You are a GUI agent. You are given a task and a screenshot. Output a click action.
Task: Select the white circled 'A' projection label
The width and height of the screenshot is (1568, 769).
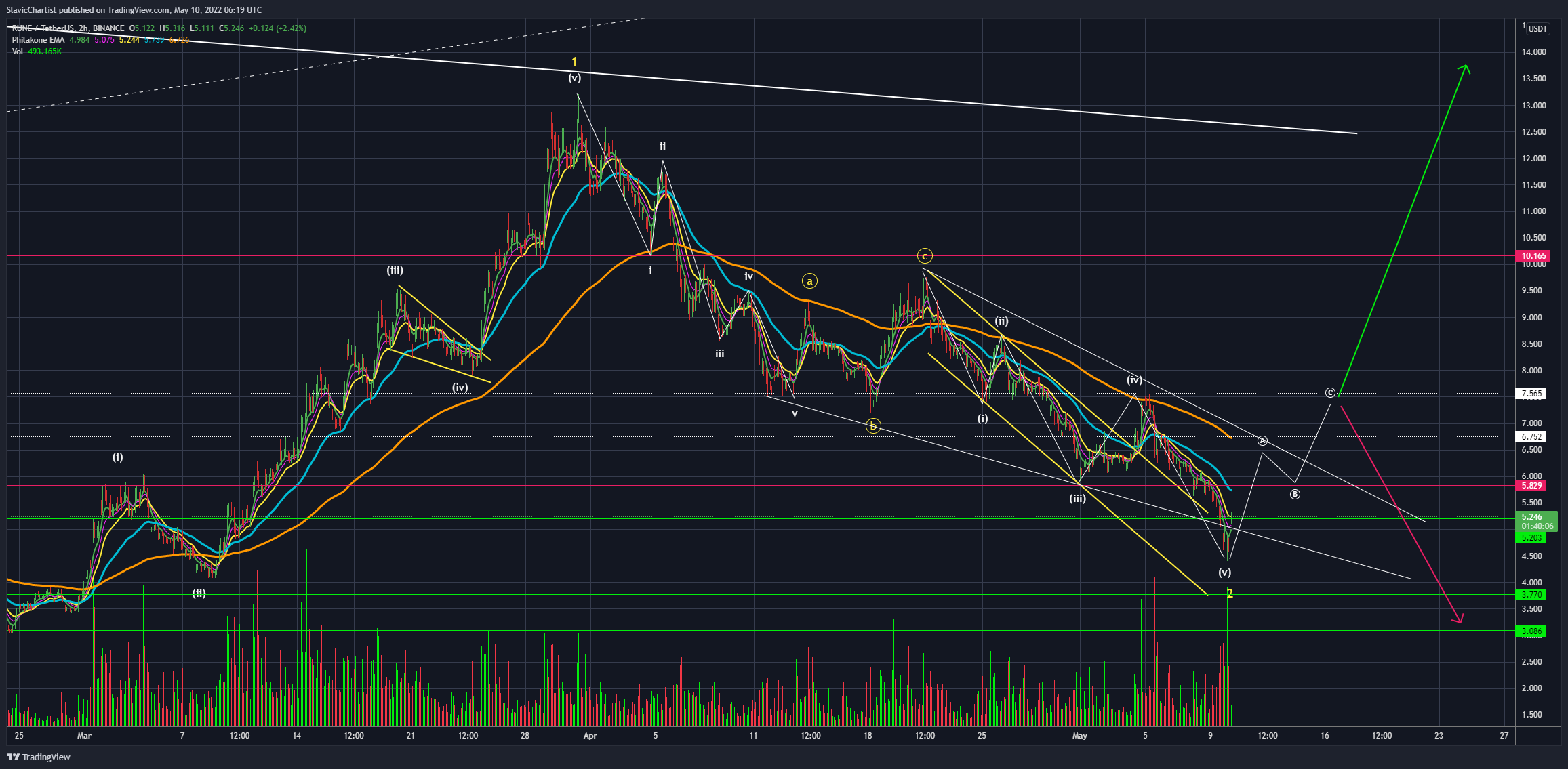click(x=1262, y=440)
